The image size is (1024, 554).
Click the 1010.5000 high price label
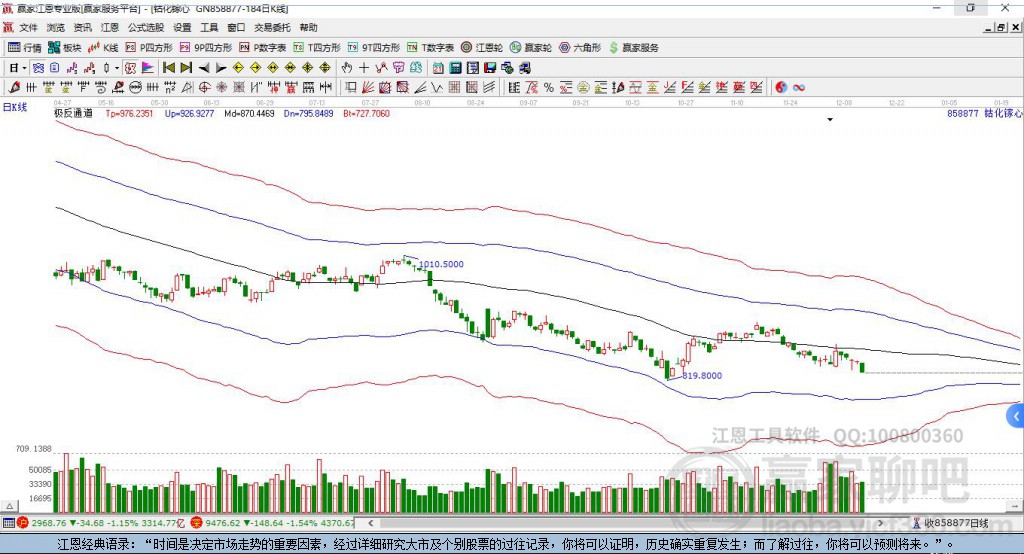(x=441, y=264)
